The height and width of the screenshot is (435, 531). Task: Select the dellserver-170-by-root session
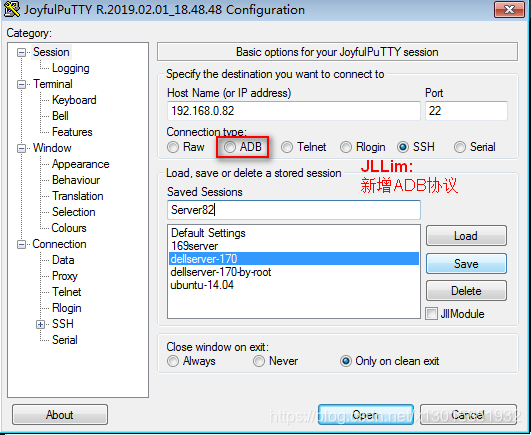tap(294, 272)
